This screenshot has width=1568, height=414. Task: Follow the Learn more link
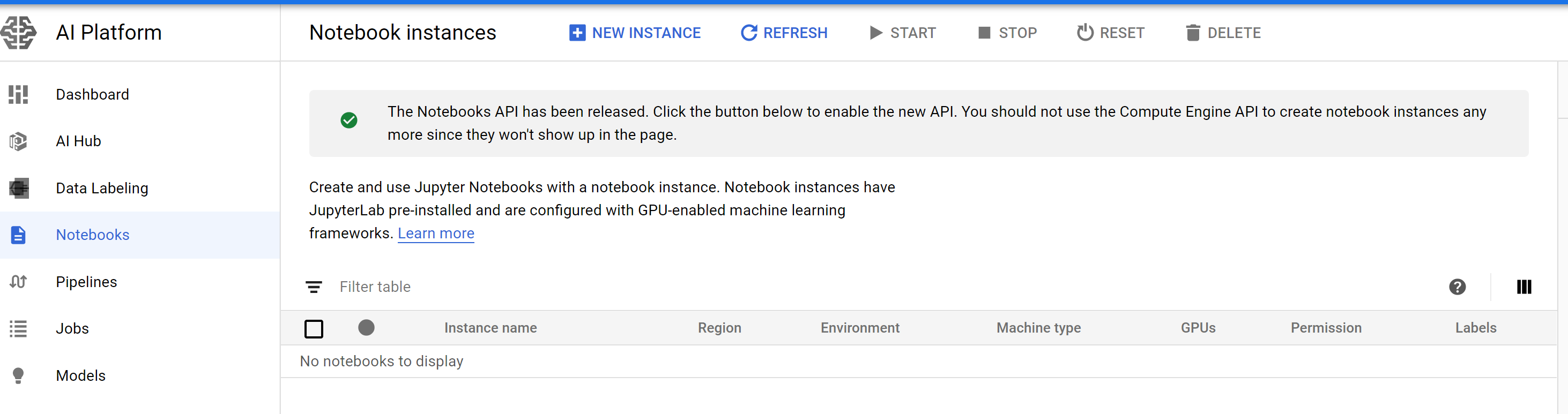[x=436, y=234]
